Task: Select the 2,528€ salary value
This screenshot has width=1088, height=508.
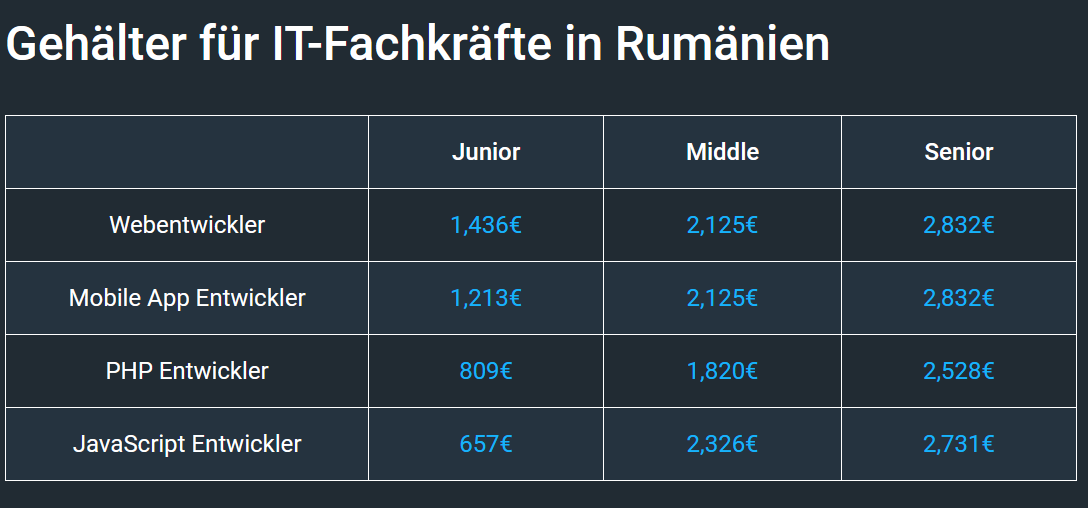Action: pos(959,371)
